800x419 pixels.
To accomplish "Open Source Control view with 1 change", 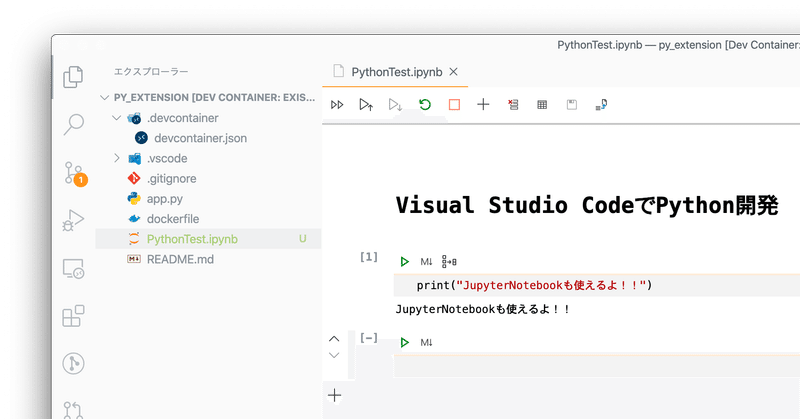I will click(74, 172).
